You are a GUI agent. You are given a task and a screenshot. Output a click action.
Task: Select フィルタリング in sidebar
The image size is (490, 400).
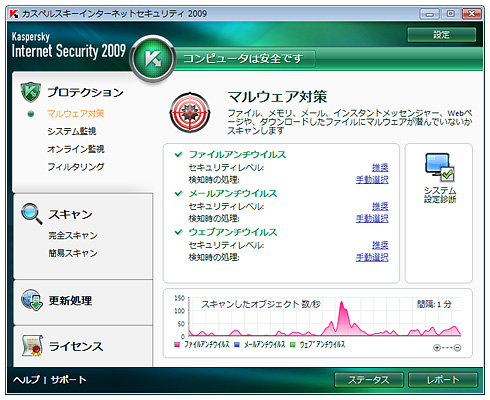coord(76,167)
